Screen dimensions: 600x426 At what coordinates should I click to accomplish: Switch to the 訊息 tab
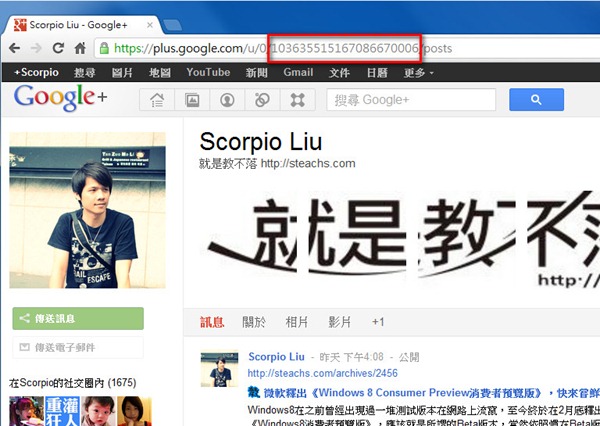point(212,322)
